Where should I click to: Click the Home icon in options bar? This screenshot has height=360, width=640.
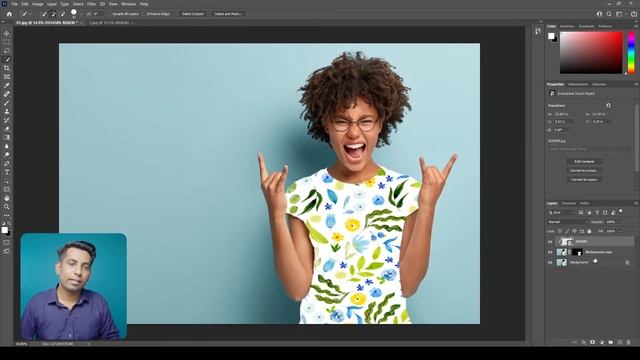(9, 13)
